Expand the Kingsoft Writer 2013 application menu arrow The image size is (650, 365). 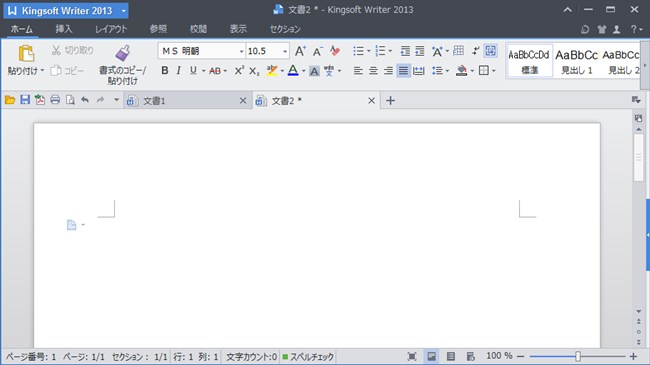pos(124,11)
